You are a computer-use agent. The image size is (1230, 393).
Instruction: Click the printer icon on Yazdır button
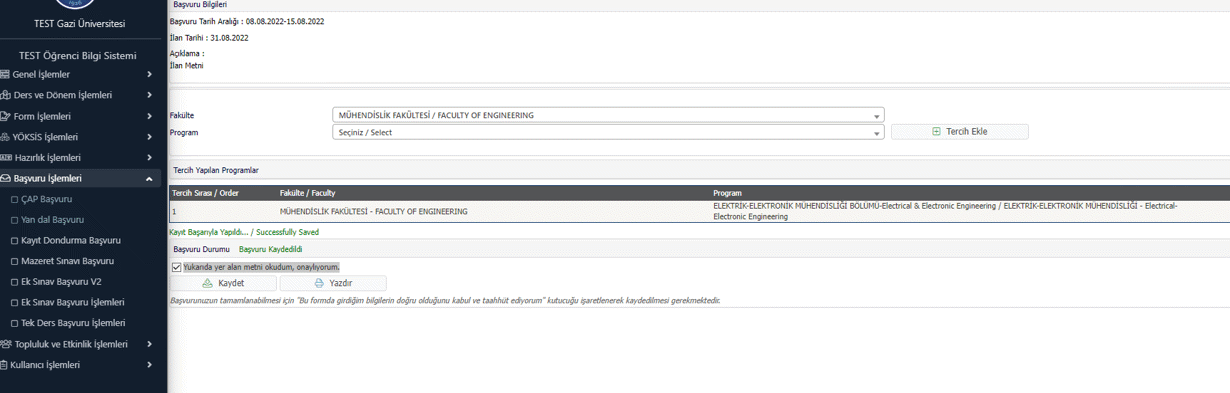click(x=319, y=283)
